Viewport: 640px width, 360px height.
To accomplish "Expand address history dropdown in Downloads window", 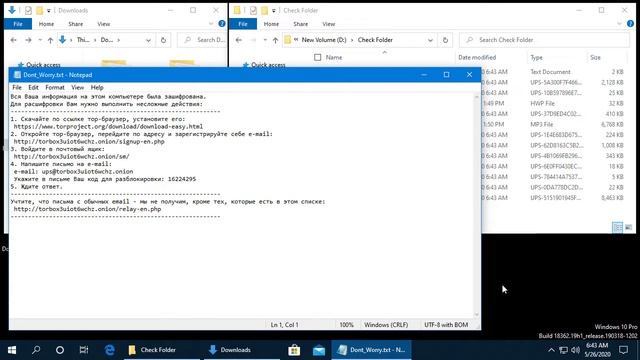I will [148, 40].
